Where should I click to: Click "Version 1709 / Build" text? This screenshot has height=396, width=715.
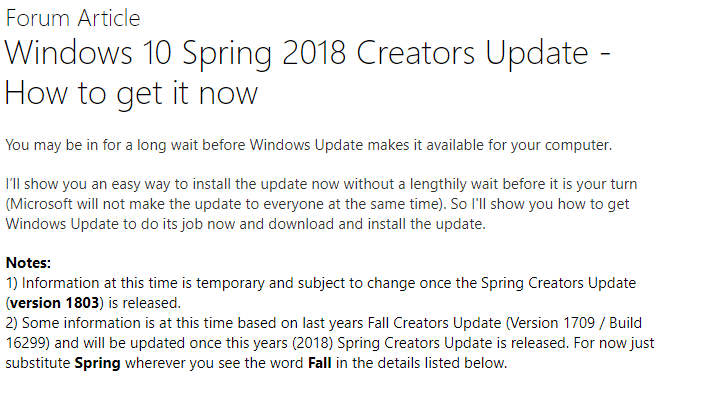[576, 323]
